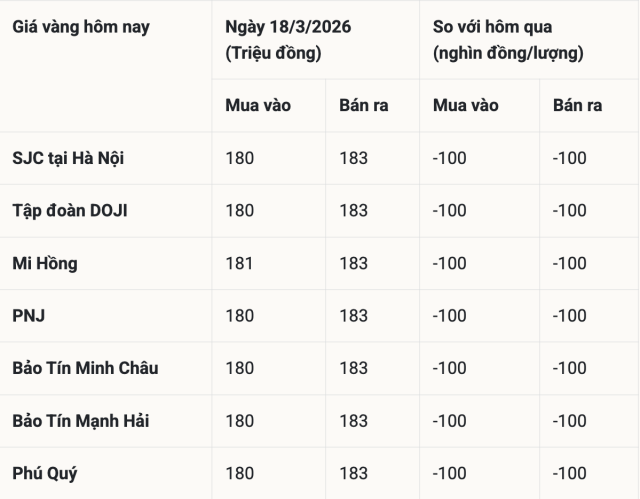Select the 'PNJ' row label
This screenshot has height=499, width=640.
[x=29, y=316]
